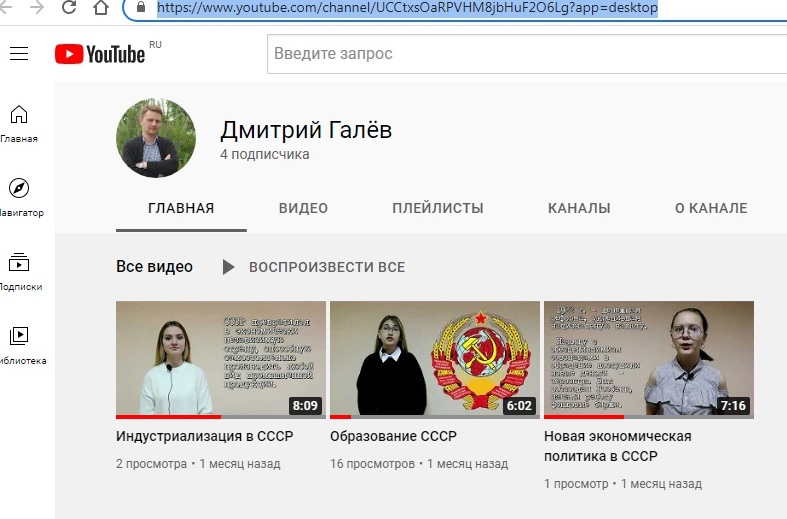The image size is (787, 519).
Task: Click the channel avatar picture
Action: click(x=156, y=139)
